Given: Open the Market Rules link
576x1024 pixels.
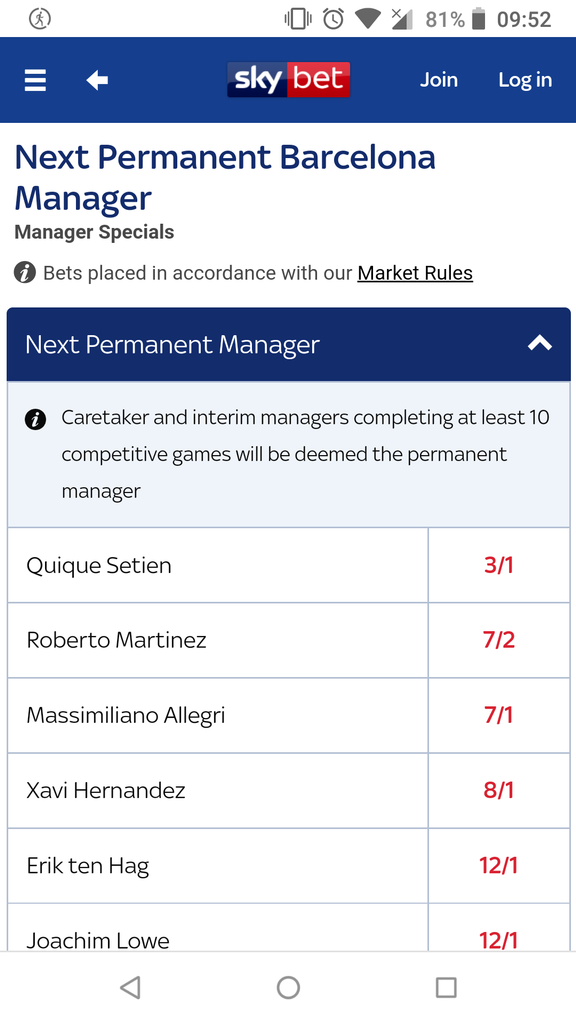Looking at the screenshot, I should pyautogui.click(x=415, y=272).
